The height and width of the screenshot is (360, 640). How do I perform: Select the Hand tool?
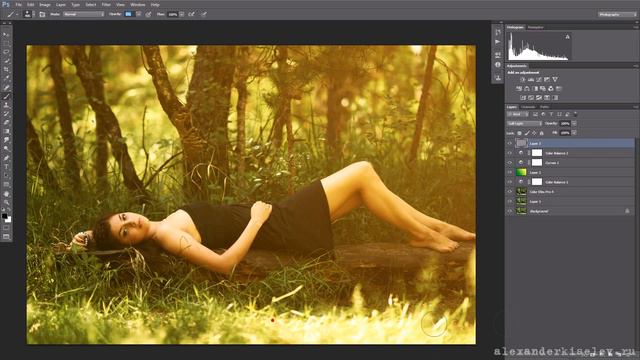coord(6,193)
